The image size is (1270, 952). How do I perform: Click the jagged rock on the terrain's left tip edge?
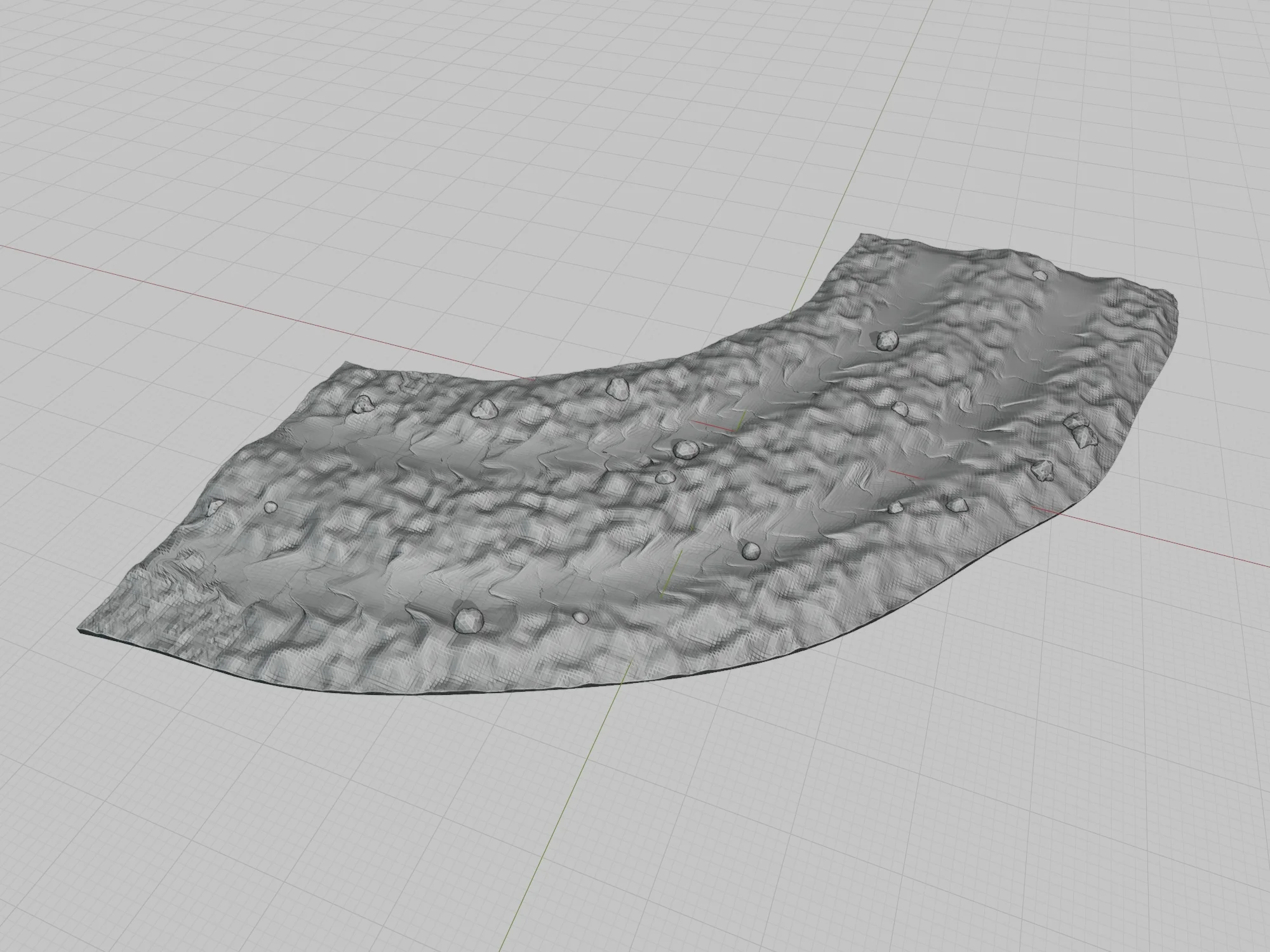[215, 506]
